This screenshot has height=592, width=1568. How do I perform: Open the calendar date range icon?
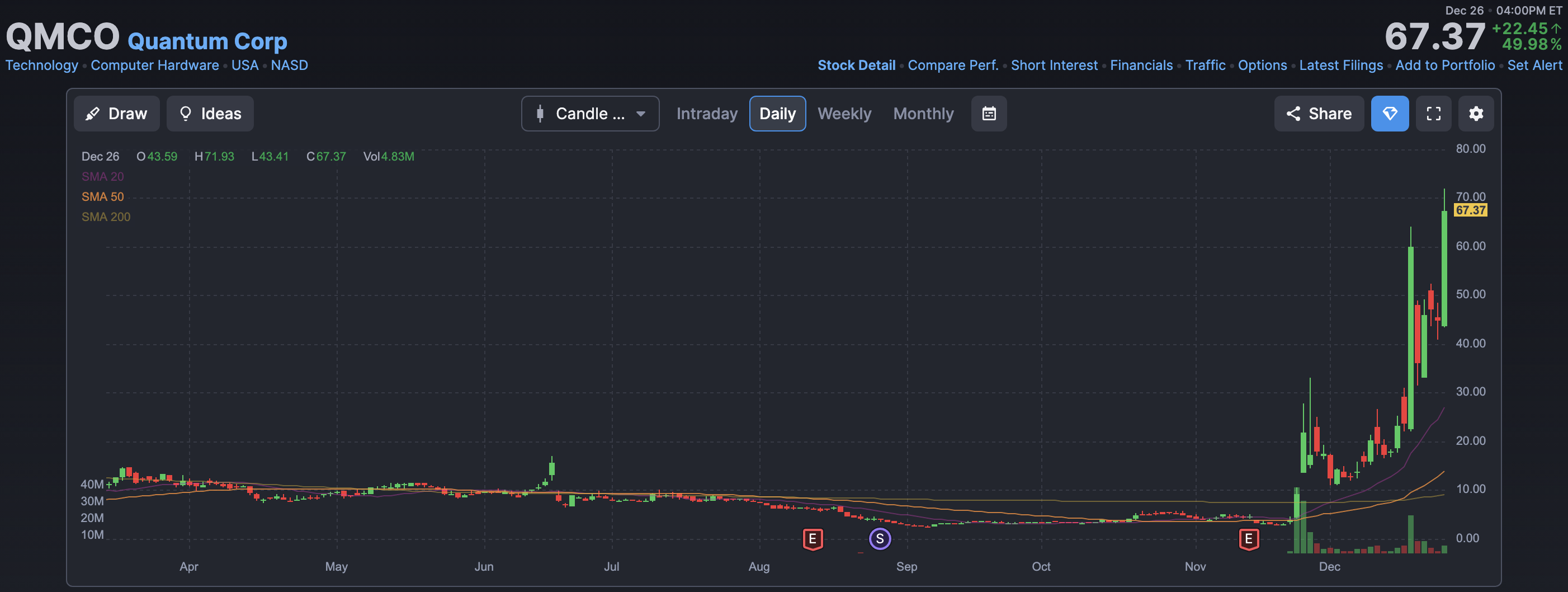pos(989,113)
